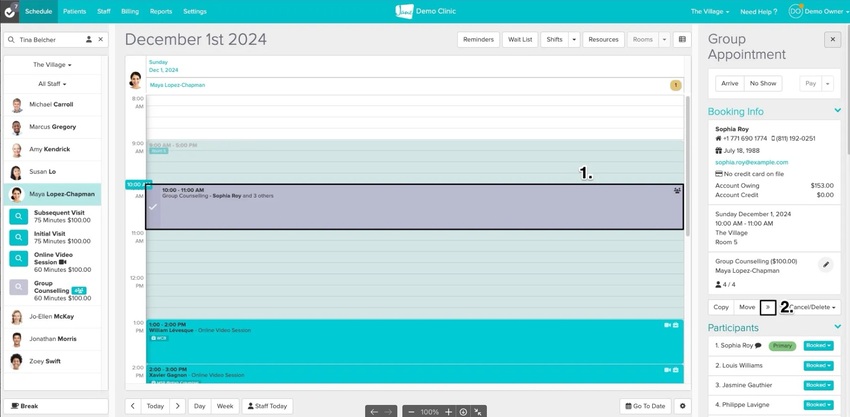Open the schedule grid view icon
Viewport: 850px width, 417px height.
682,40
